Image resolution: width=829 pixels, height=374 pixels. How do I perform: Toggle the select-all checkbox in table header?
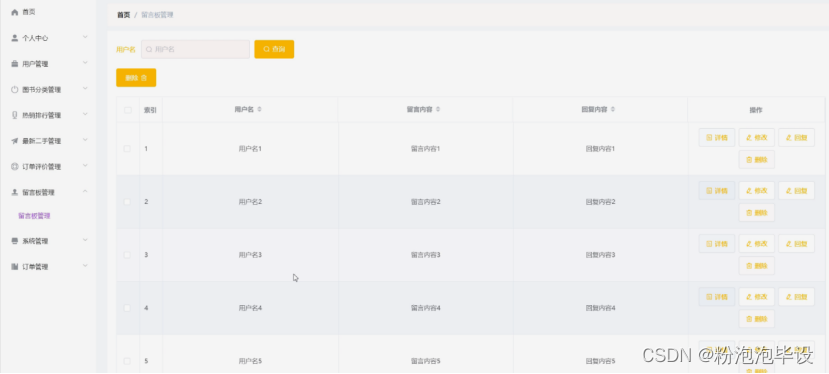[127, 110]
